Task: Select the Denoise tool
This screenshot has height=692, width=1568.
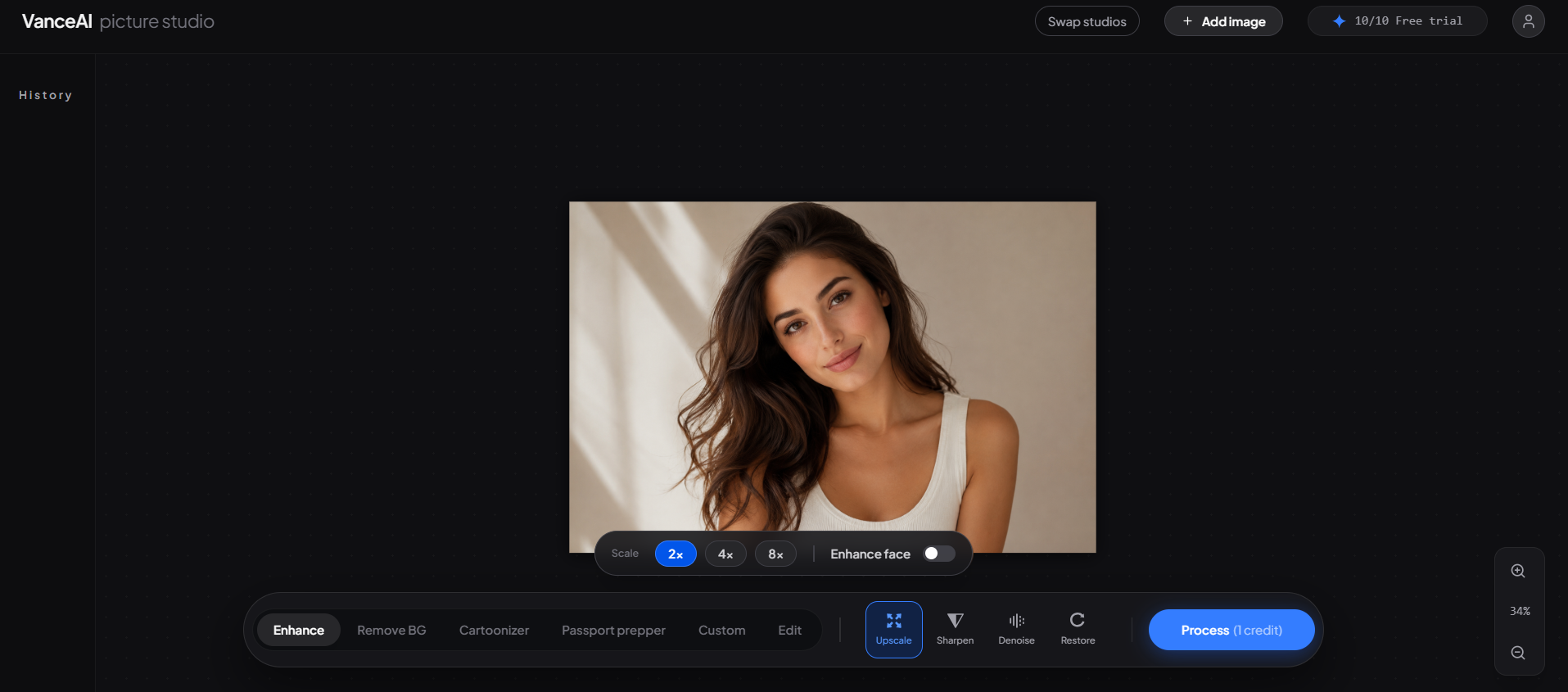Action: [x=1016, y=629]
